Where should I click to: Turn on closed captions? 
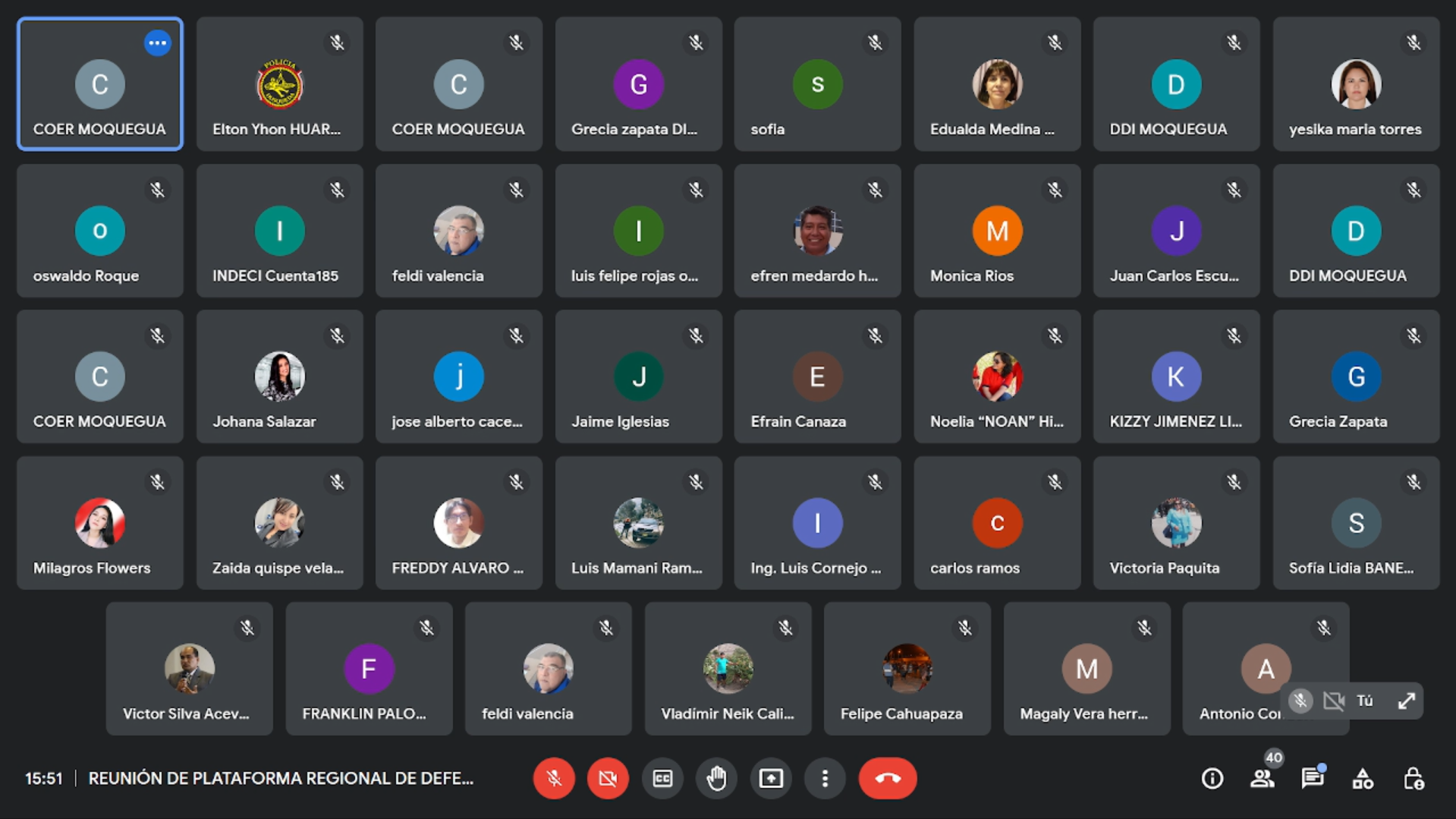click(x=662, y=778)
